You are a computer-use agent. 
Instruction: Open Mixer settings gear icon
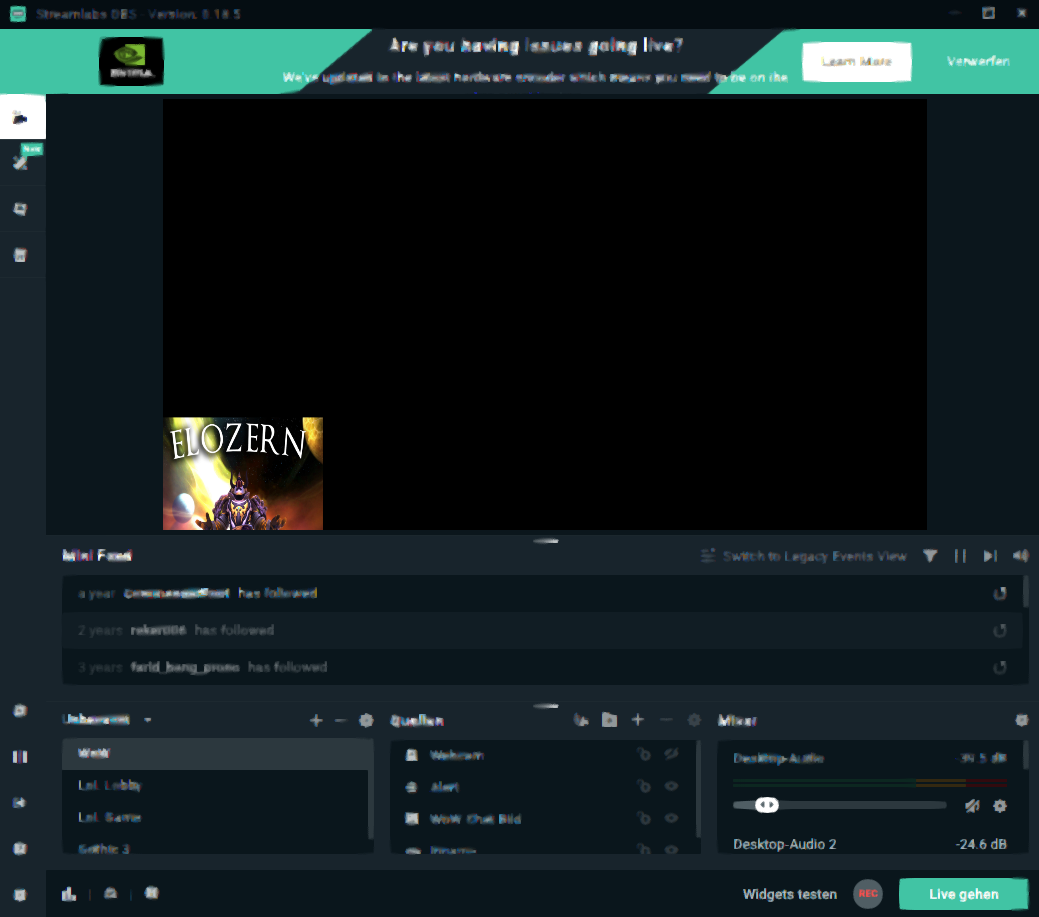[1021, 720]
